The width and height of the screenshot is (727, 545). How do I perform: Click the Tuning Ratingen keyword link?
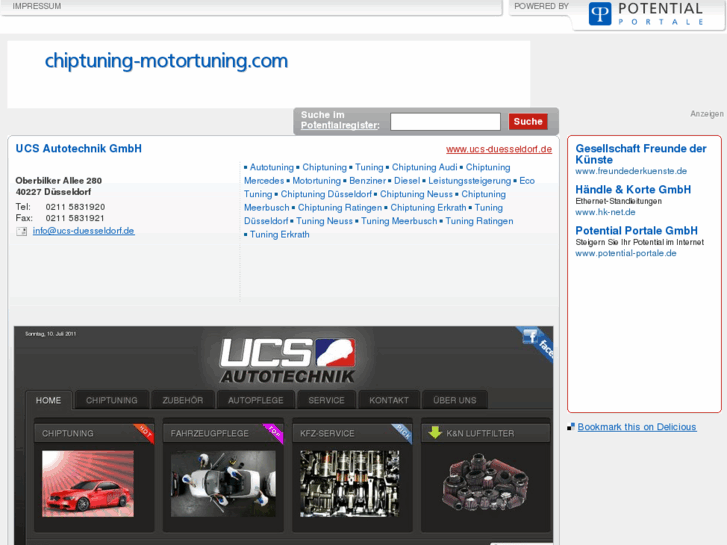(479, 221)
